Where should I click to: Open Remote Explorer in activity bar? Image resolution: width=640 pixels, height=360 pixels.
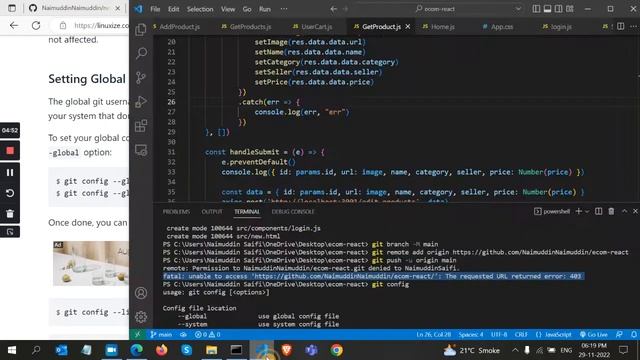(141, 150)
